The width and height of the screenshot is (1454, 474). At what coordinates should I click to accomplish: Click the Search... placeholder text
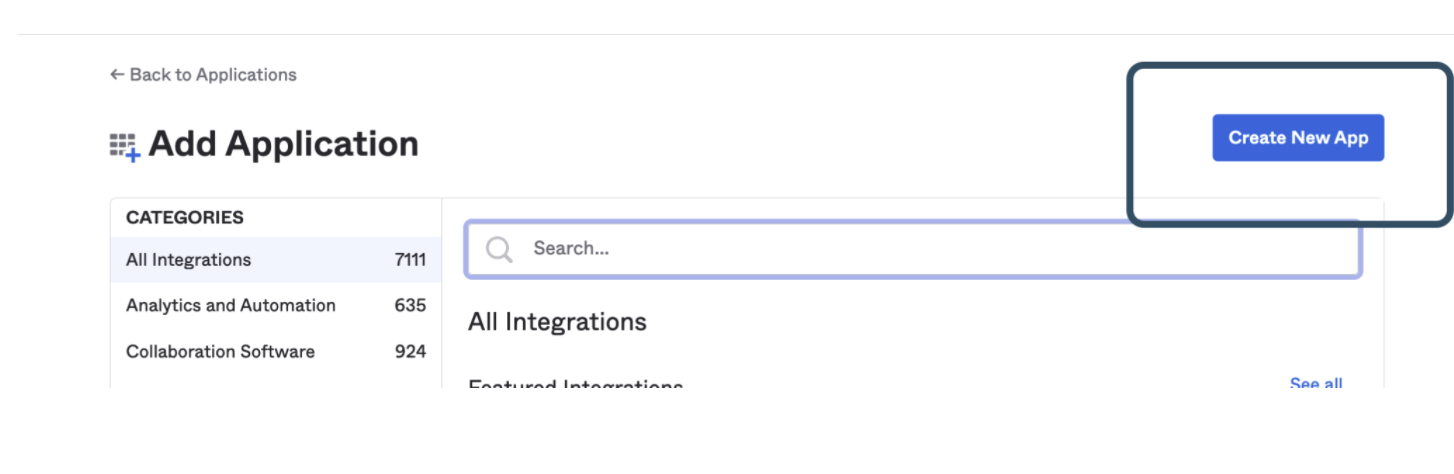(571, 248)
